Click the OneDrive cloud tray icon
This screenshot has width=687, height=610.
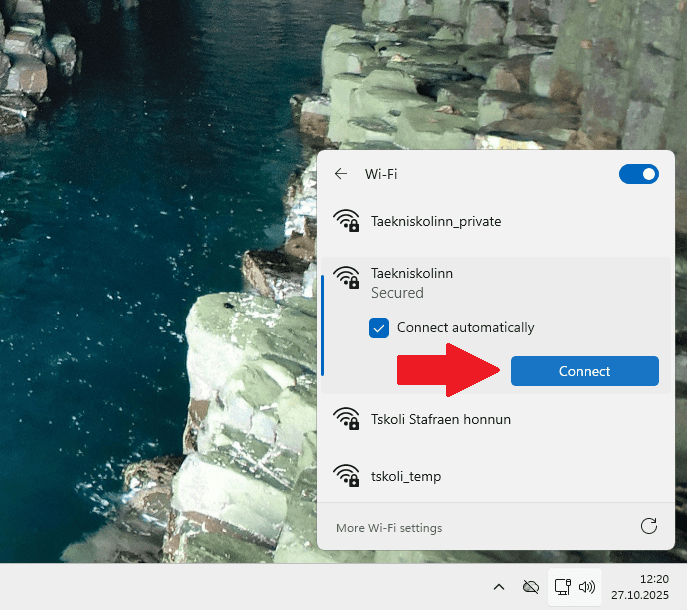point(531,587)
